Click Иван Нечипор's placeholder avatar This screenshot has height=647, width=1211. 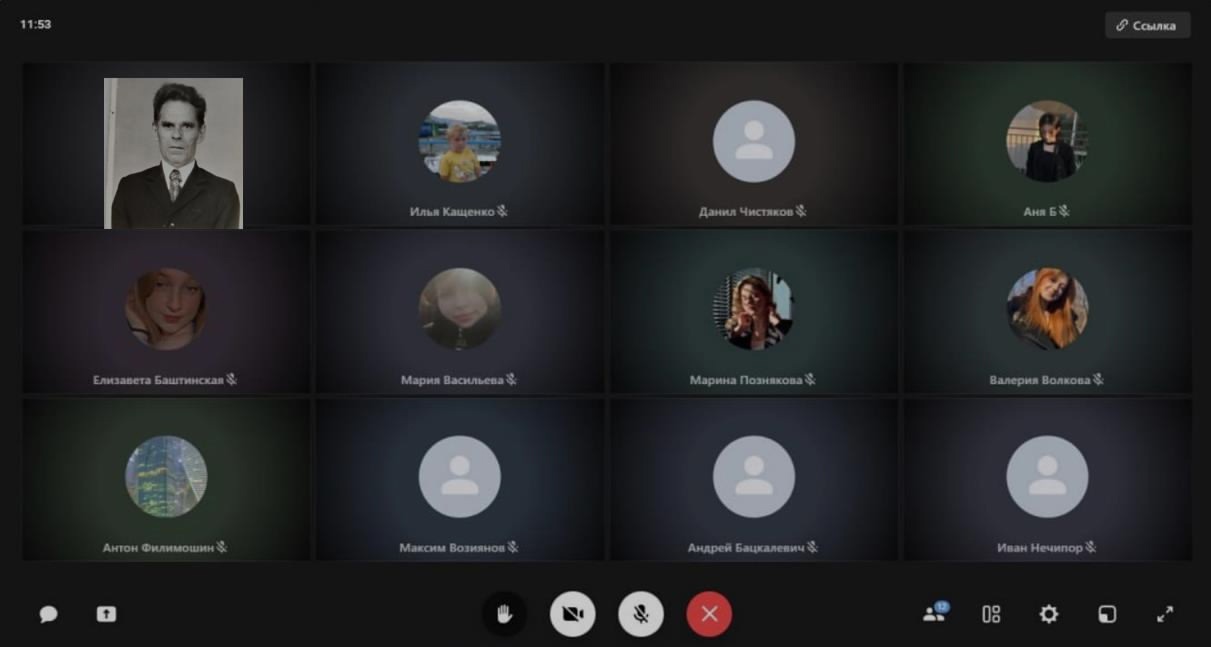point(1047,477)
